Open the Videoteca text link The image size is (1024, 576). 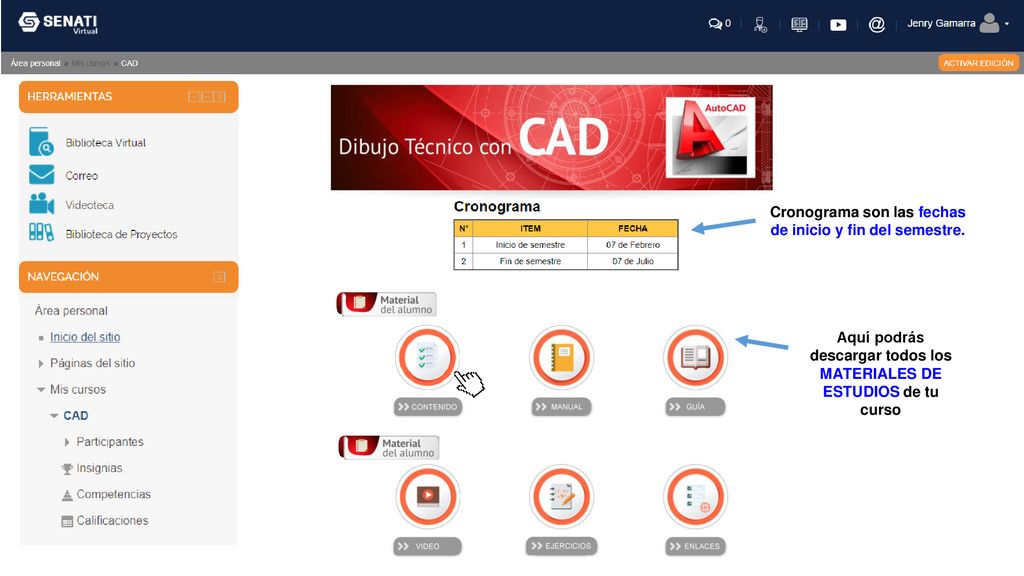pyautogui.click(x=89, y=204)
